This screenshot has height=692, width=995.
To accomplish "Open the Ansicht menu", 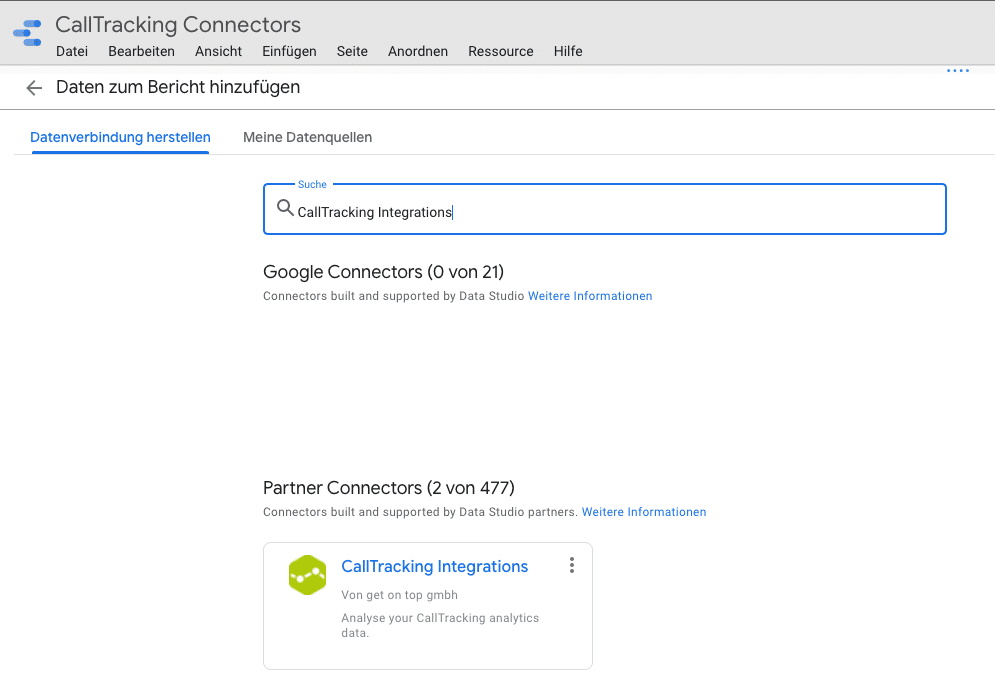I will click(x=218, y=51).
